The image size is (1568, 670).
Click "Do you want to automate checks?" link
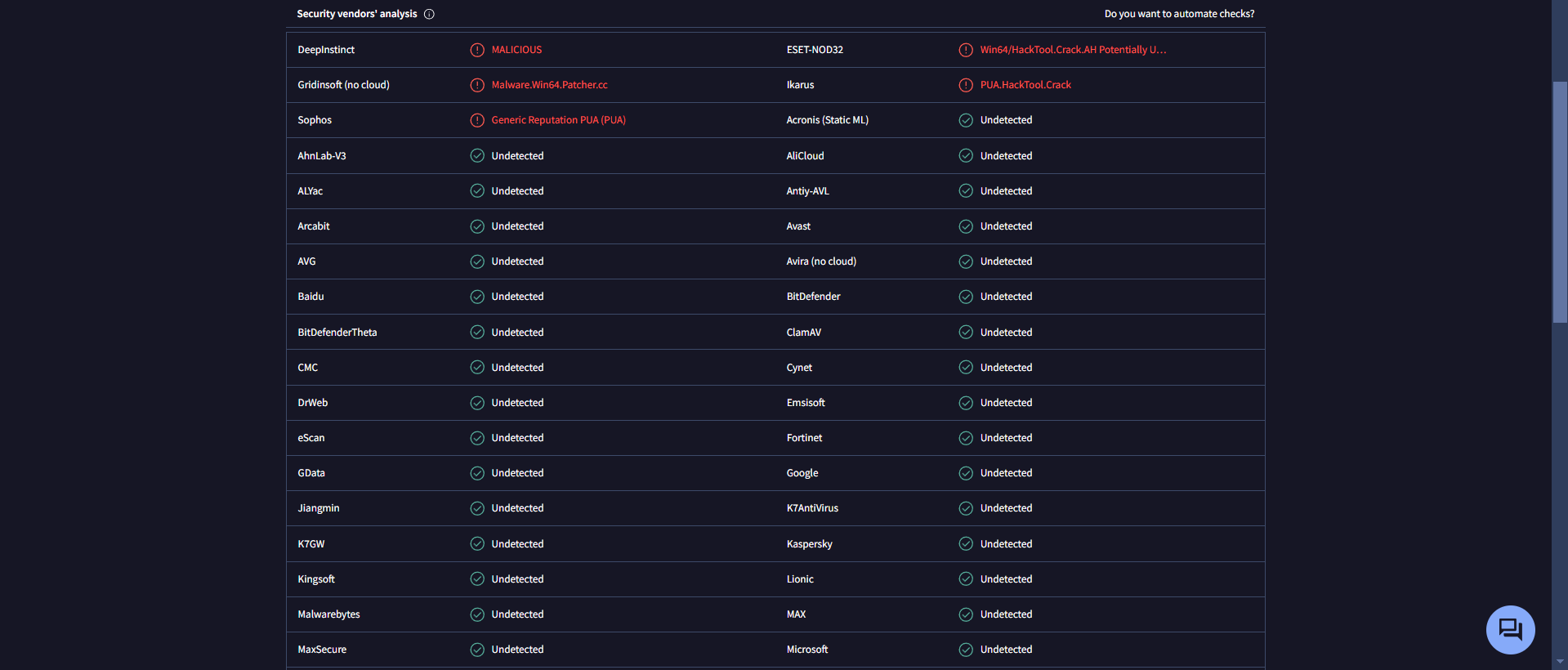click(x=1179, y=14)
